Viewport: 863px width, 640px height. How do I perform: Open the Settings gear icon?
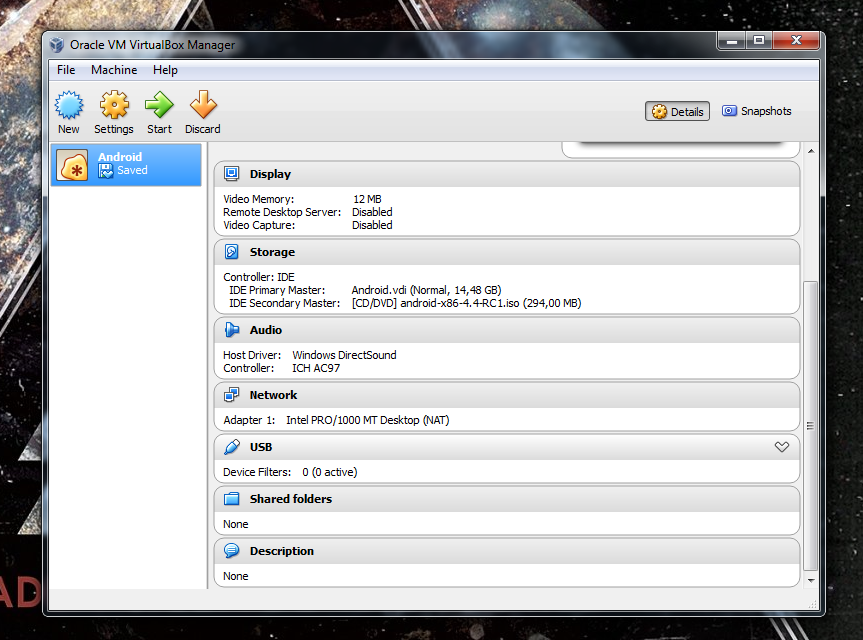click(x=114, y=105)
